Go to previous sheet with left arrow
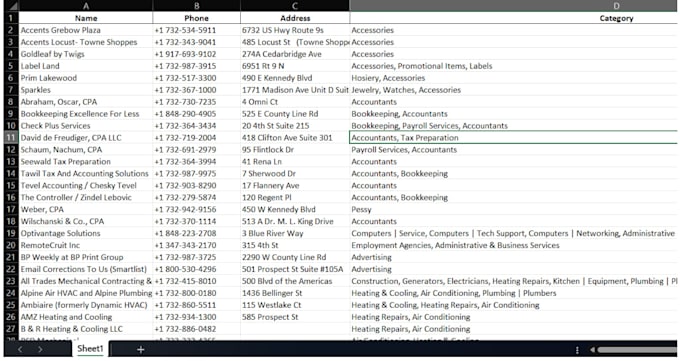Viewport: 680px width, 361px height. pyautogui.click(x=20, y=349)
